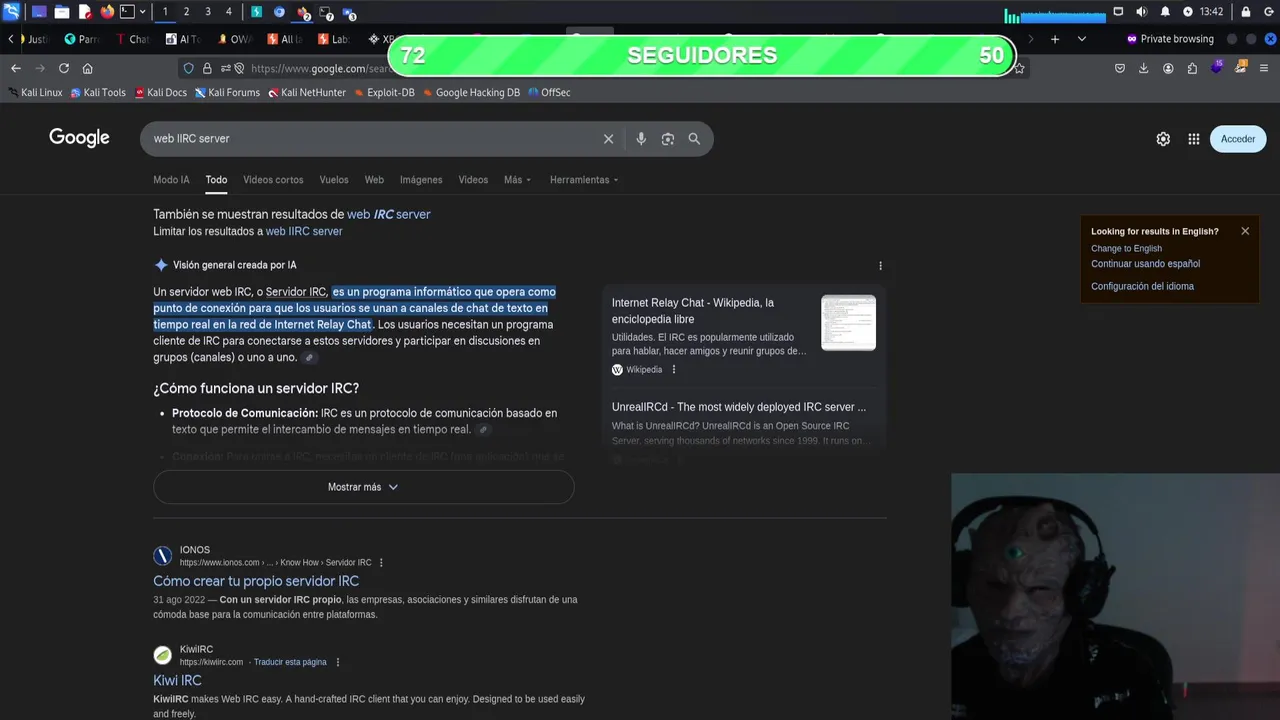The height and width of the screenshot is (720, 1280).
Task: Expand the list all tabs dropdown
Action: coord(1081,39)
